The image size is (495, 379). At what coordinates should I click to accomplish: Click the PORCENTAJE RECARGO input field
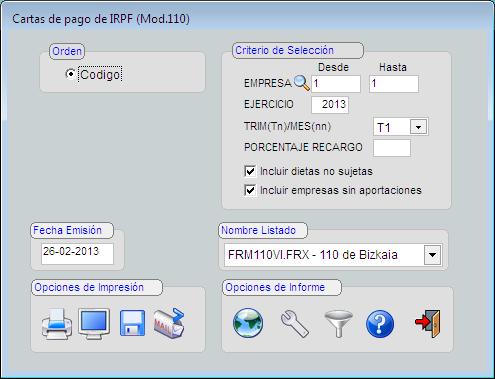(x=392, y=148)
